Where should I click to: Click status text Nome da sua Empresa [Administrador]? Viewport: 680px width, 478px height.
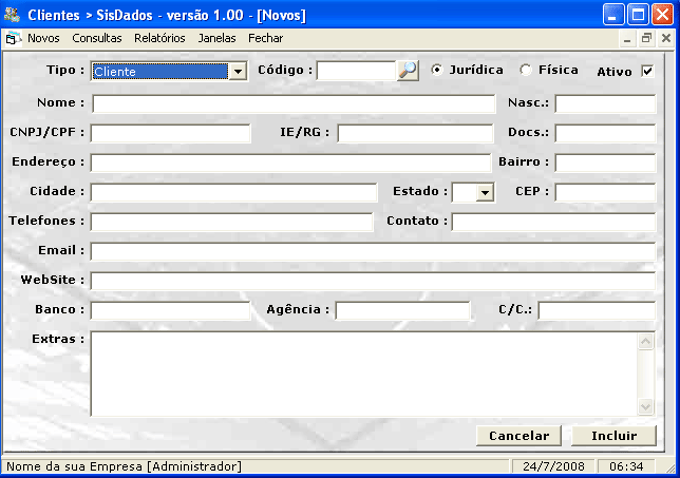(x=124, y=467)
